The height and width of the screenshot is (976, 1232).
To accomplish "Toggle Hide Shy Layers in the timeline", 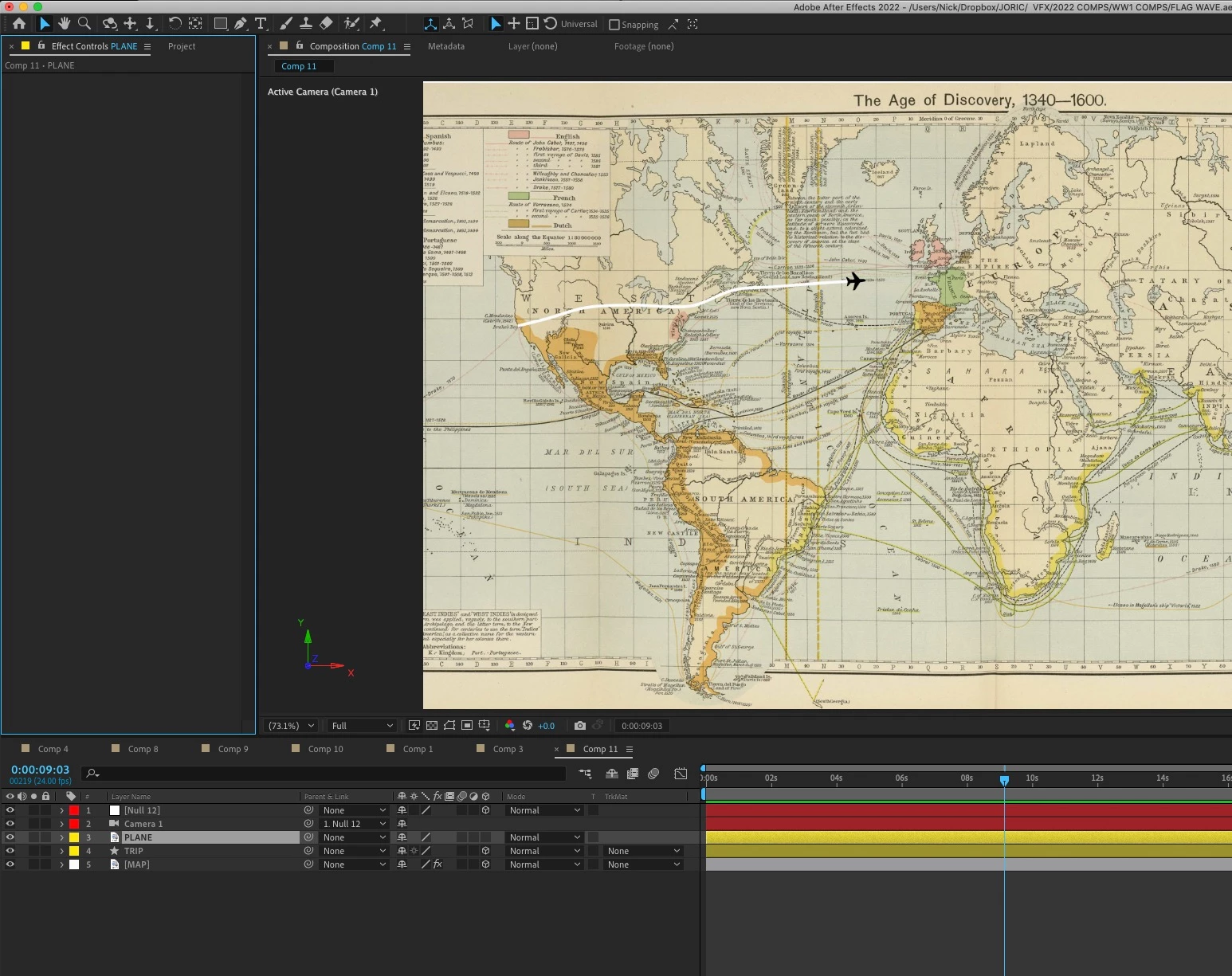I will pos(612,774).
